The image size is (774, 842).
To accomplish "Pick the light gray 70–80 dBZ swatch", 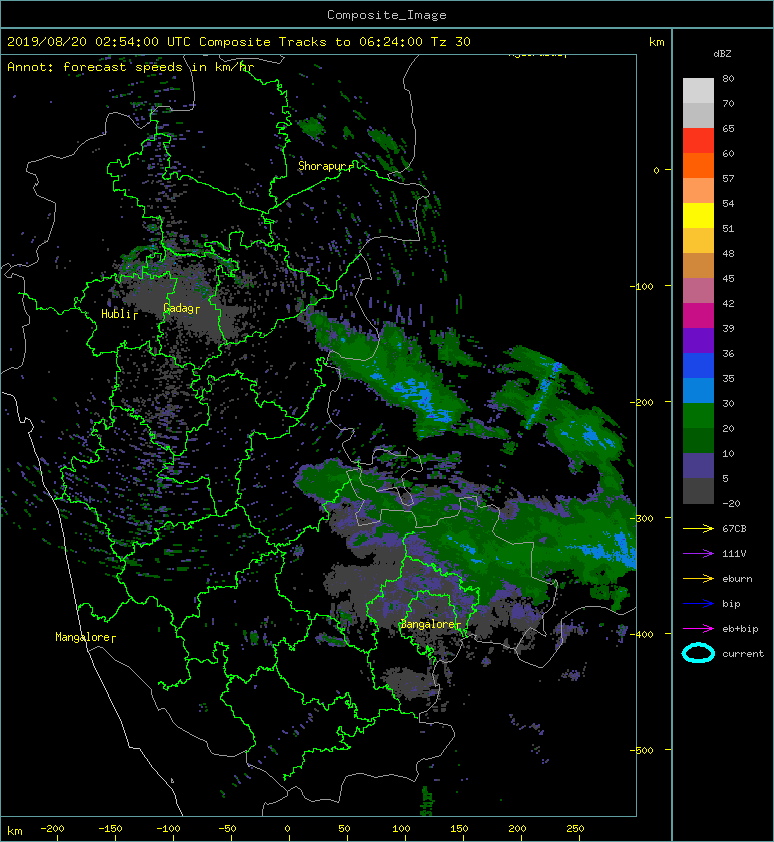I will pyautogui.click(x=698, y=91).
